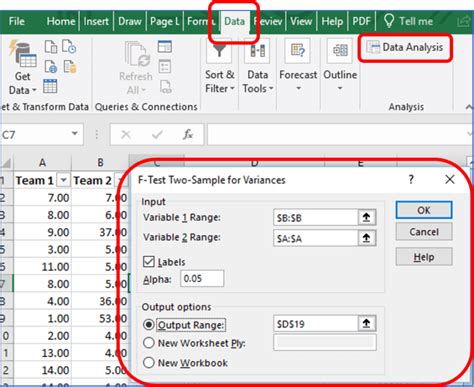Click the Insert Function fx icon
The height and width of the screenshot is (387, 474).
tap(188, 134)
